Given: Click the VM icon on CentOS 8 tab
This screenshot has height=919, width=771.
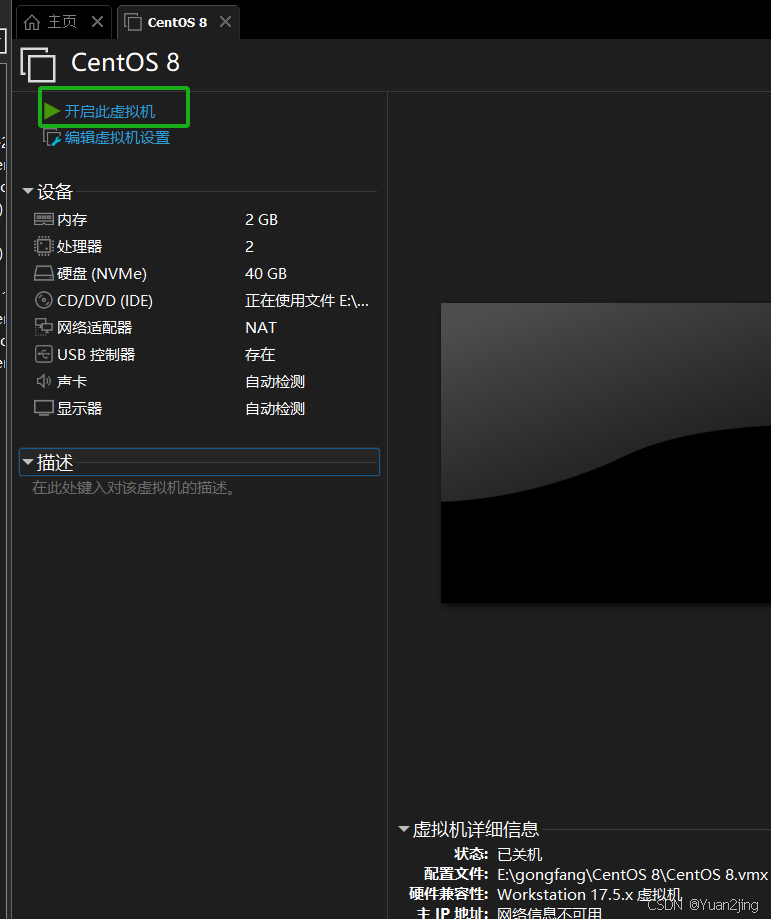Looking at the screenshot, I should coord(133,22).
